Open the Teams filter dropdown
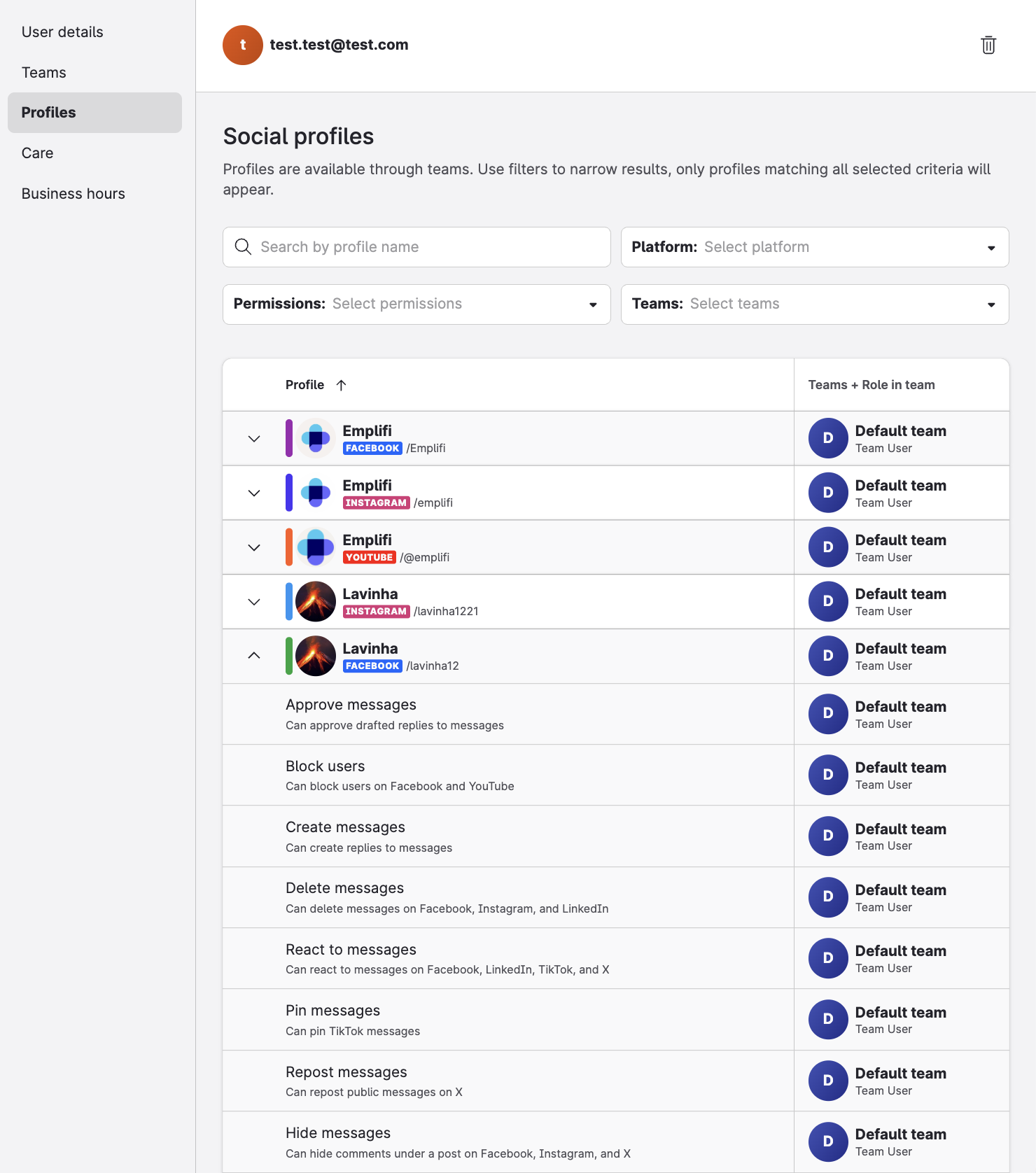Viewport: 1036px width, 1173px height. (x=815, y=304)
